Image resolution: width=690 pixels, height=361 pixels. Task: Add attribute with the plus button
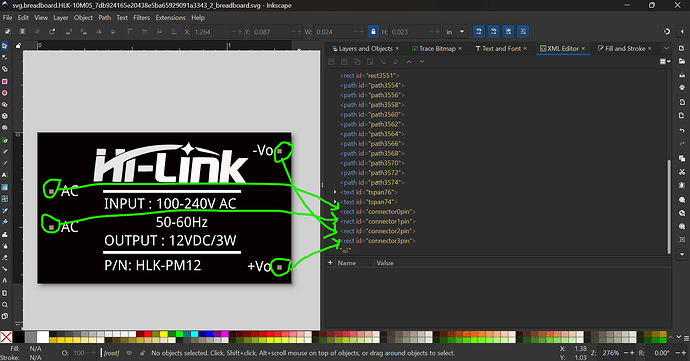click(330, 262)
